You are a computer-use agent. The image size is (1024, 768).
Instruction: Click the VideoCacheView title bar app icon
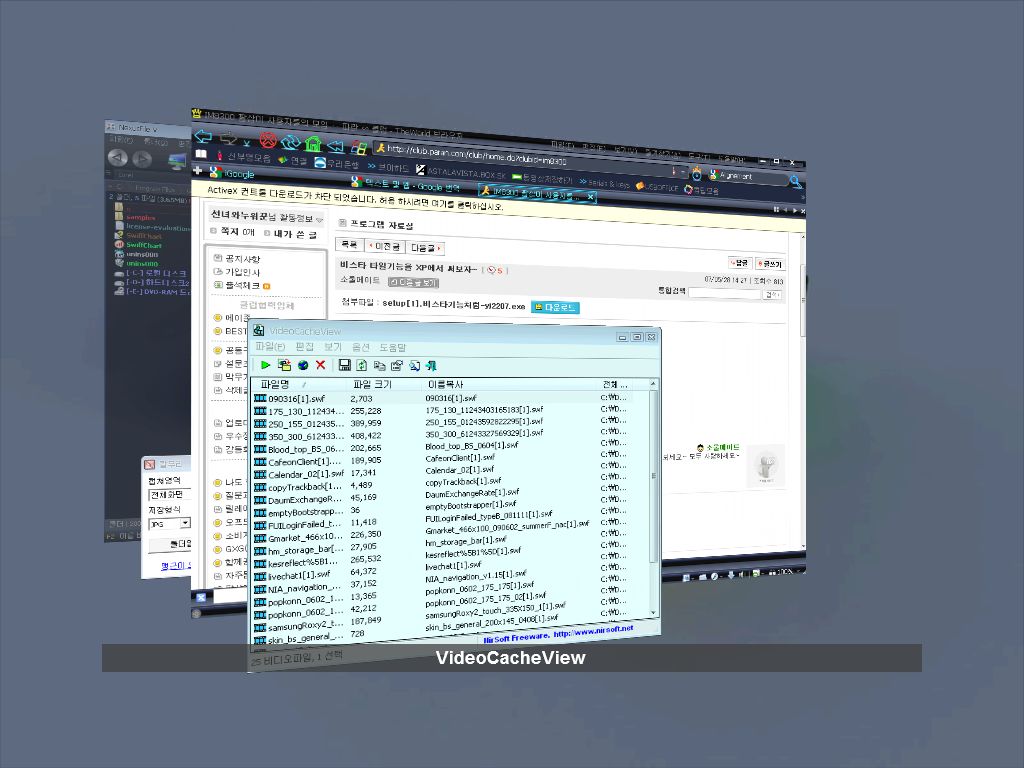tap(259, 330)
